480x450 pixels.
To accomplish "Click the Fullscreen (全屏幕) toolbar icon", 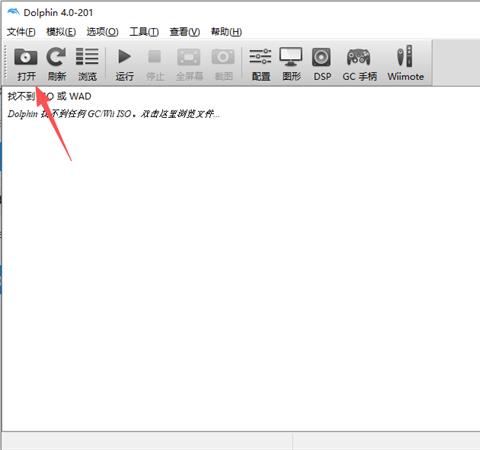I will coord(189,57).
